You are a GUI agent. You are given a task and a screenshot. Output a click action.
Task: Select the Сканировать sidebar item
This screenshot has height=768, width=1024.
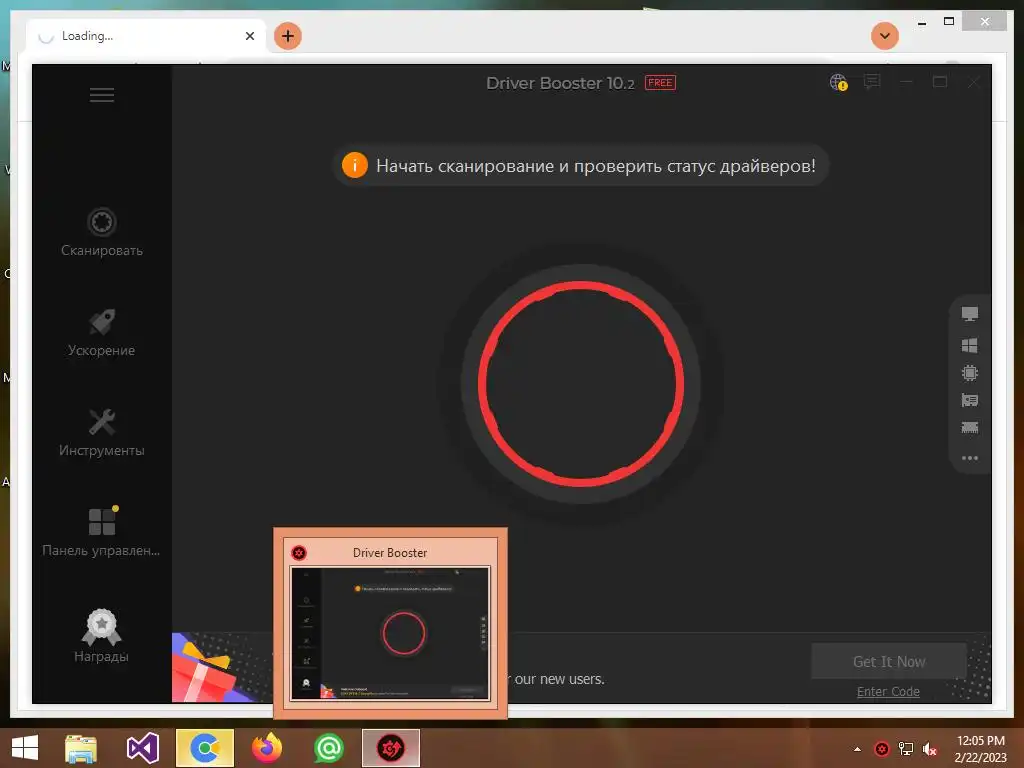coord(102,232)
